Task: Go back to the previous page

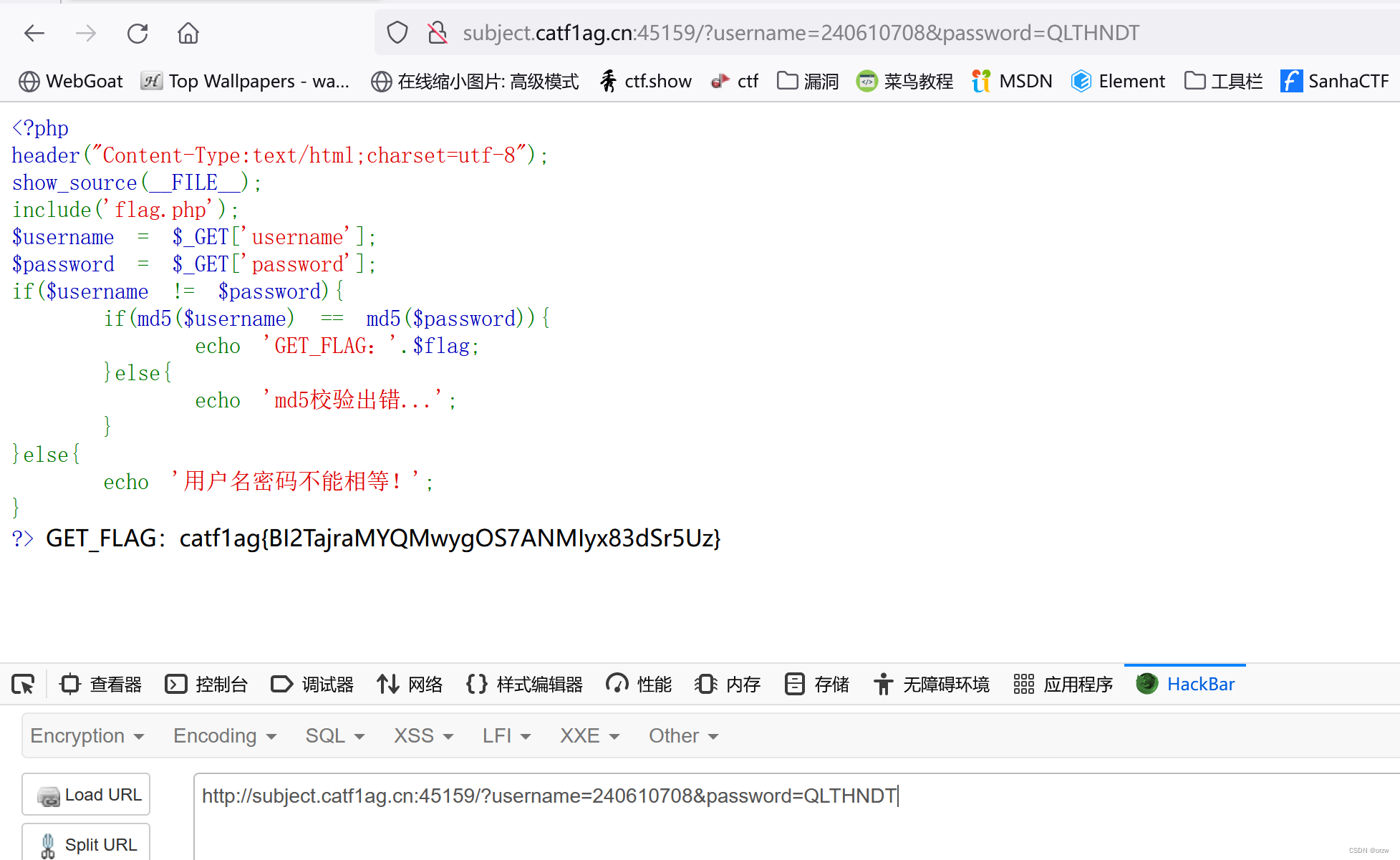Action: (x=34, y=33)
